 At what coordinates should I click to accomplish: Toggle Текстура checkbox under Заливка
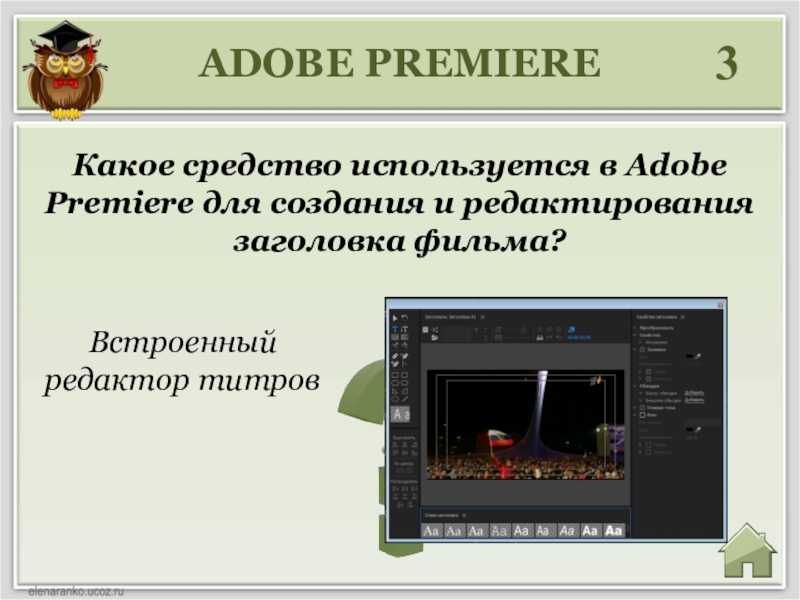(648, 379)
